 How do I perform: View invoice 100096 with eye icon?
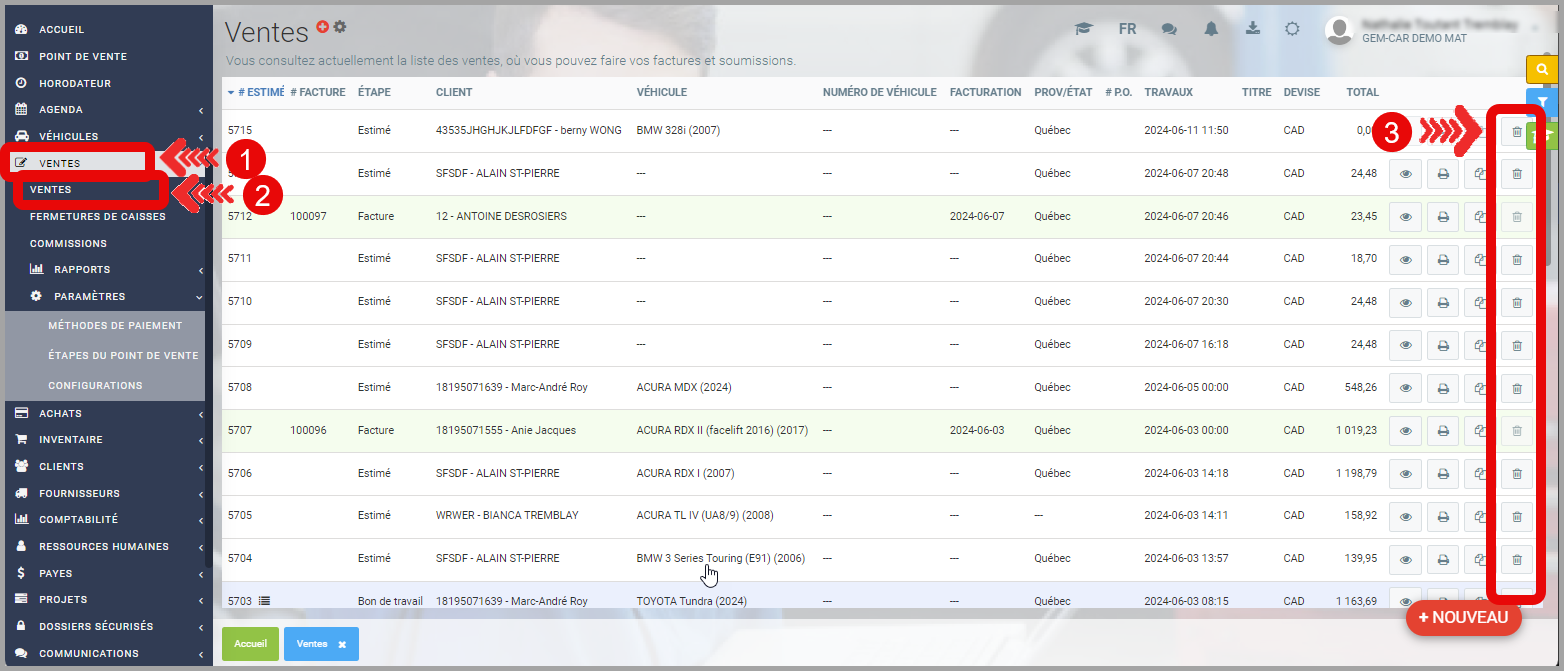[x=1405, y=431]
